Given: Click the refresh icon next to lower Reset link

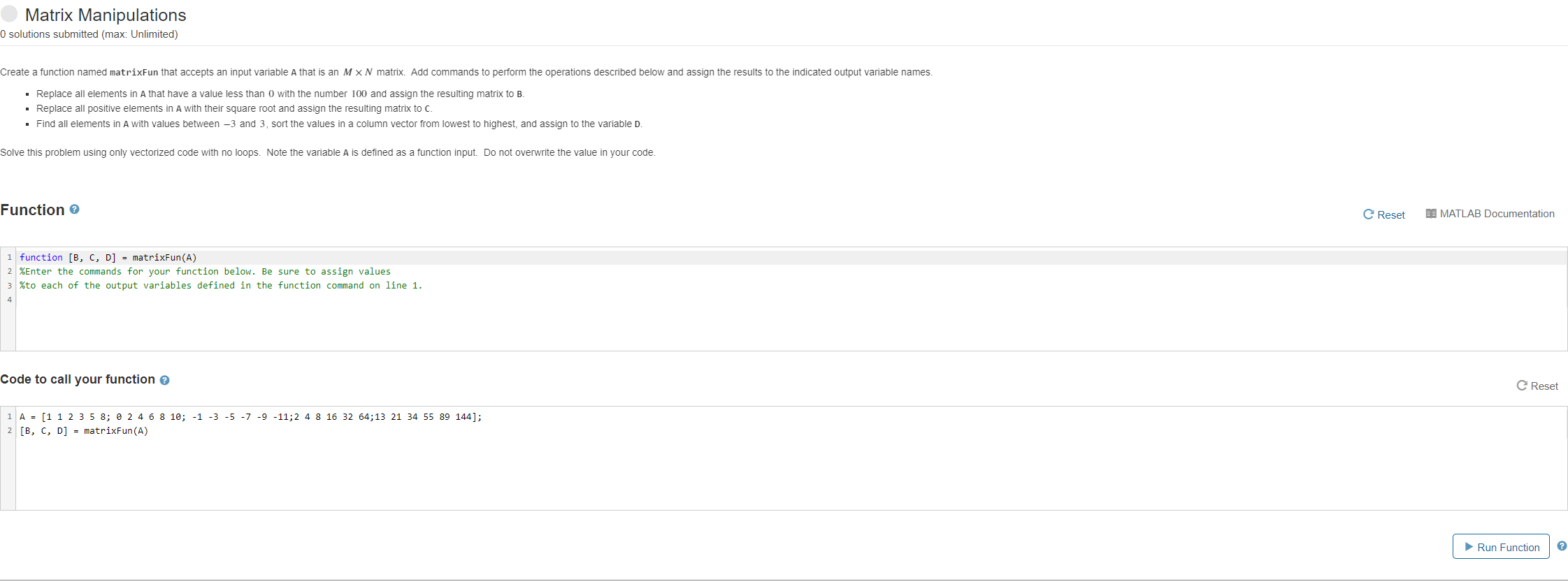Looking at the screenshot, I should coord(1522,386).
